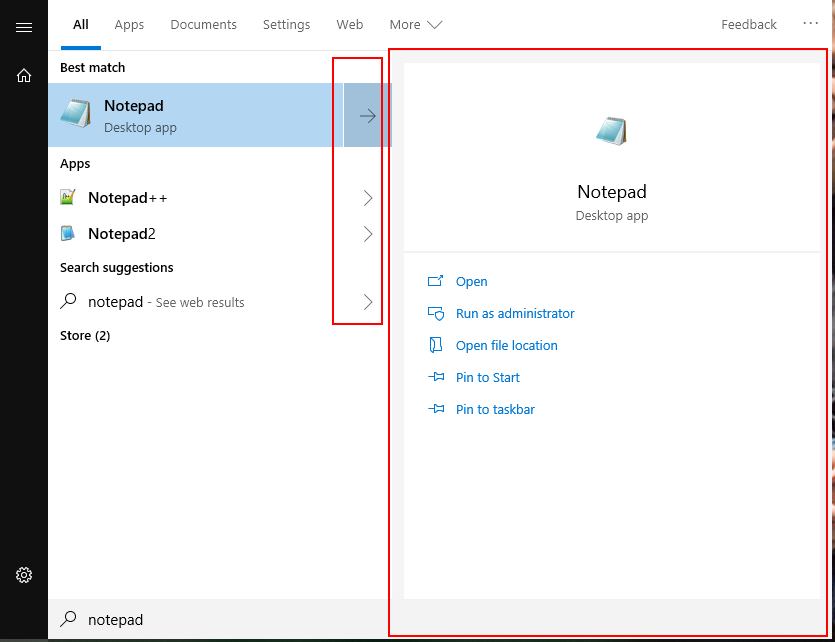The width and height of the screenshot is (835, 642).
Task: Click Open file location
Action: (506, 345)
